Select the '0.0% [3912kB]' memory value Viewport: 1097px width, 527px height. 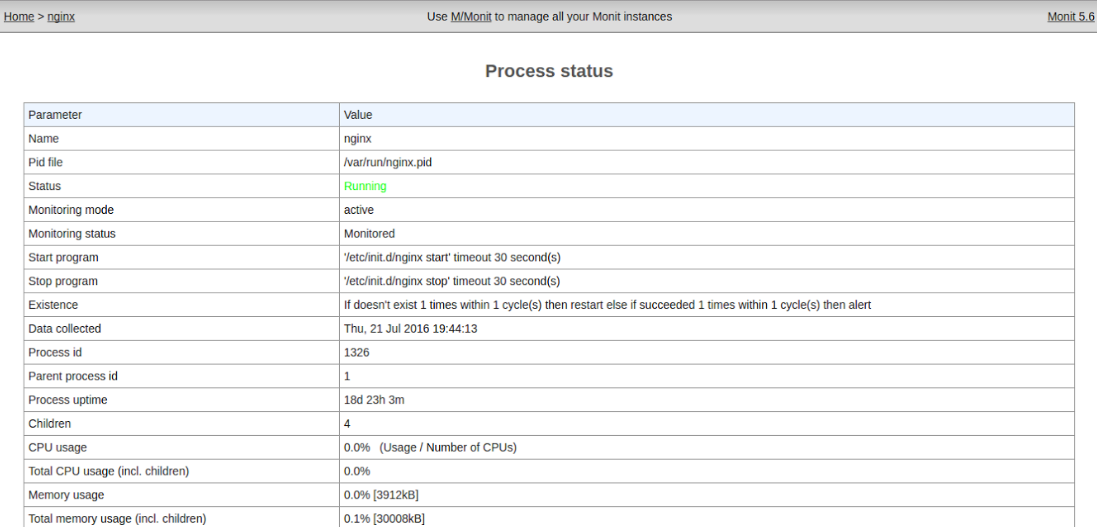click(381, 496)
